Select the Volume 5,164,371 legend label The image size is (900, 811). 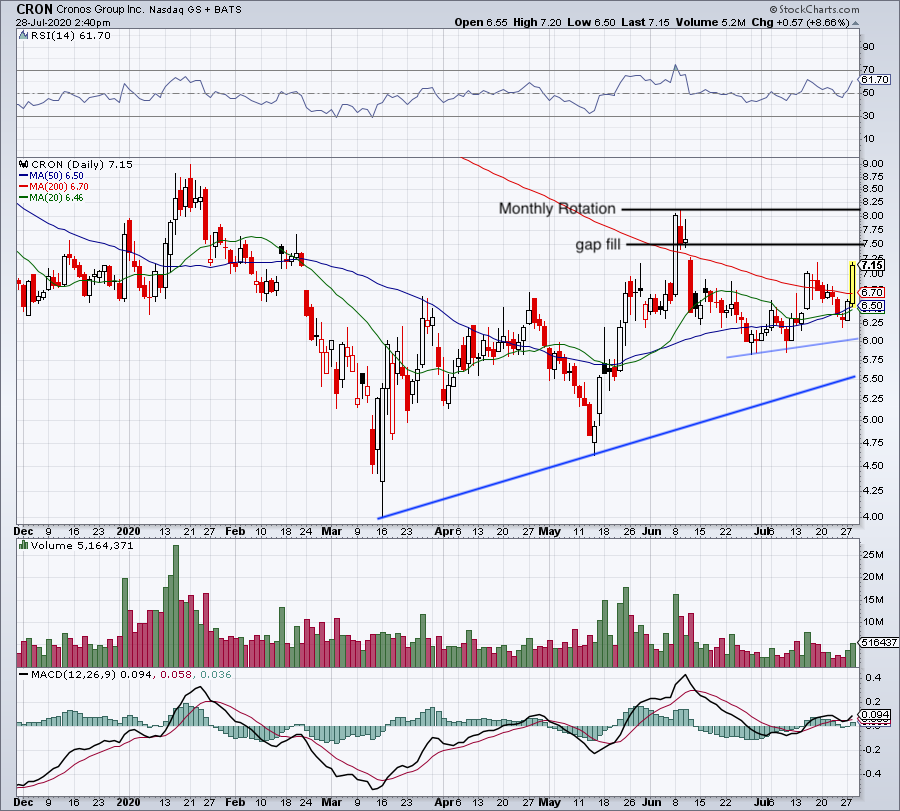[x=82, y=545]
